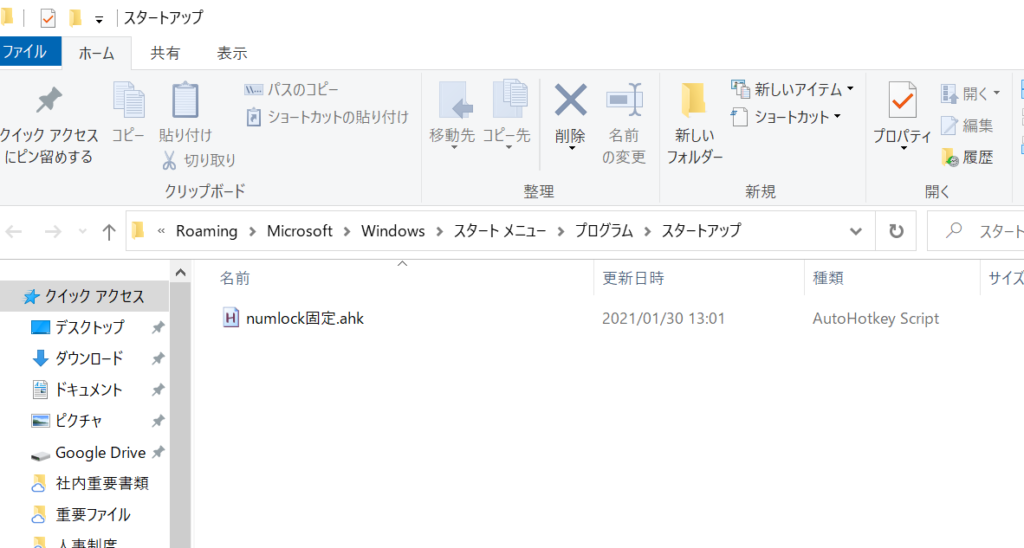The image size is (1024, 548).
Task: Click the プロパティ (Properties) icon
Action: coord(902,100)
